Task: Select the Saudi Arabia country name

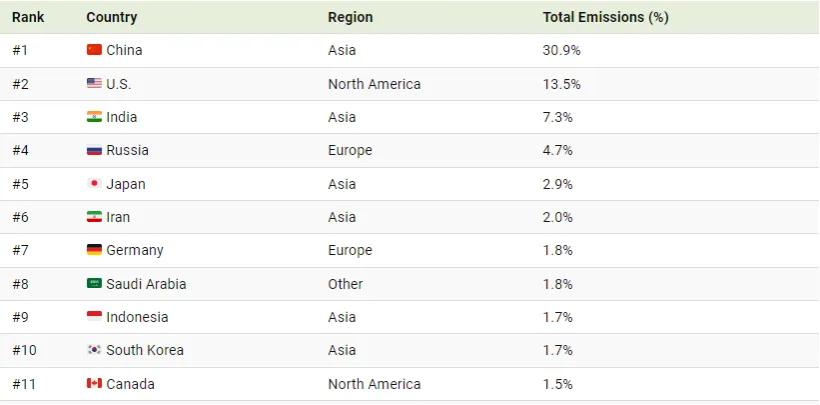Action: 146,284
